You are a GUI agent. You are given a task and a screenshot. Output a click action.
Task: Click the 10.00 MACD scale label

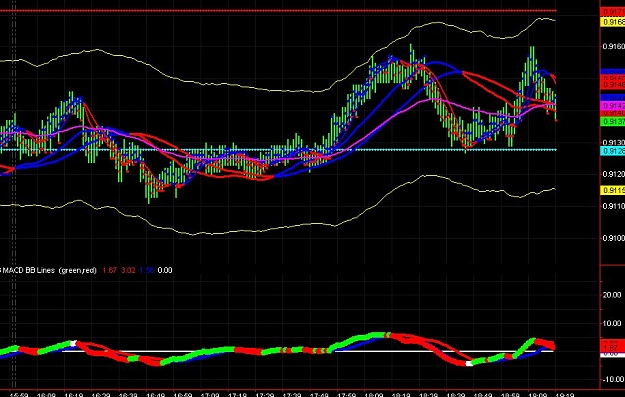point(612,323)
